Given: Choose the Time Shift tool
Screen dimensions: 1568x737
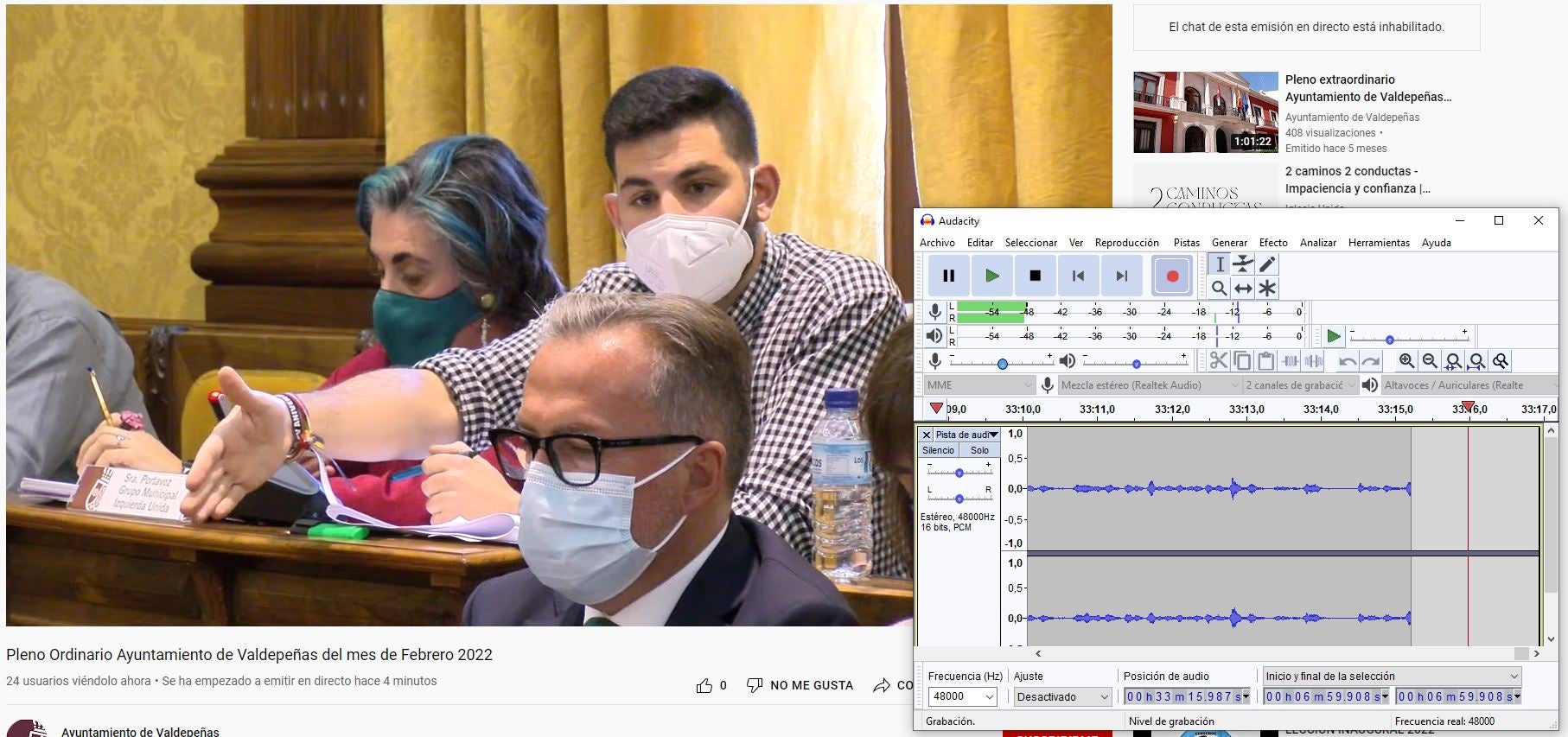Looking at the screenshot, I should click(x=1243, y=289).
